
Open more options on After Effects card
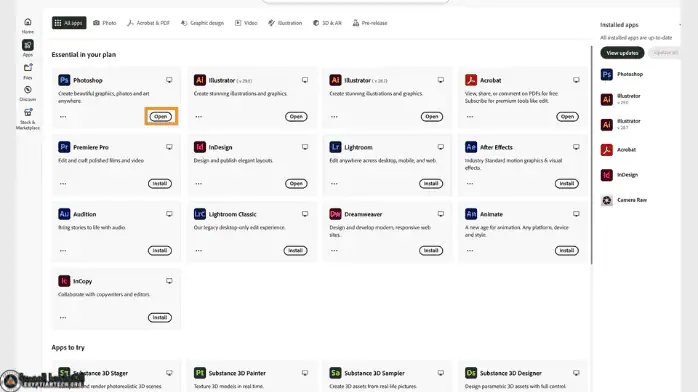[470, 183]
